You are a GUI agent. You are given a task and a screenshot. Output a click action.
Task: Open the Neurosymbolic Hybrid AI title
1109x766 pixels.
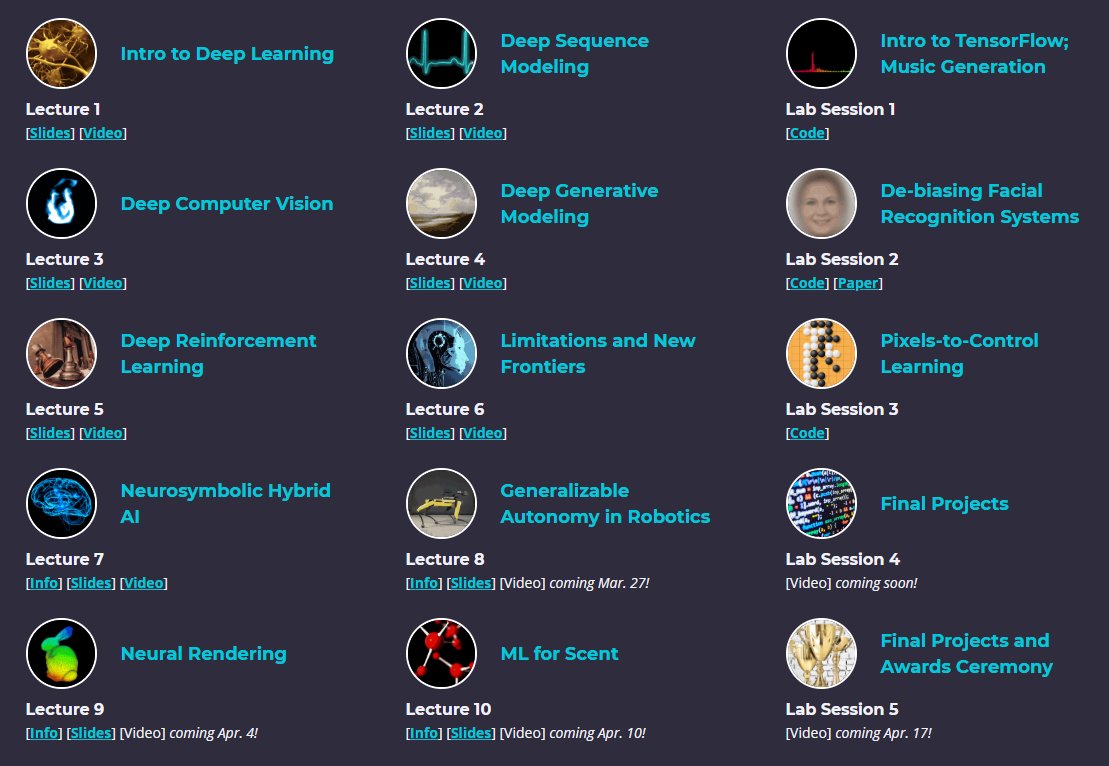pyautogui.click(x=226, y=504)
